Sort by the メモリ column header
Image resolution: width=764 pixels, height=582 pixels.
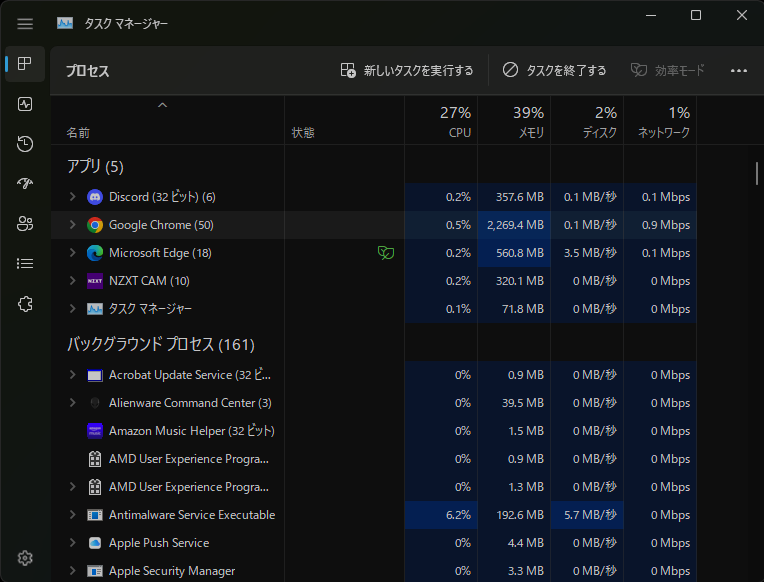(x=514, y=120)
